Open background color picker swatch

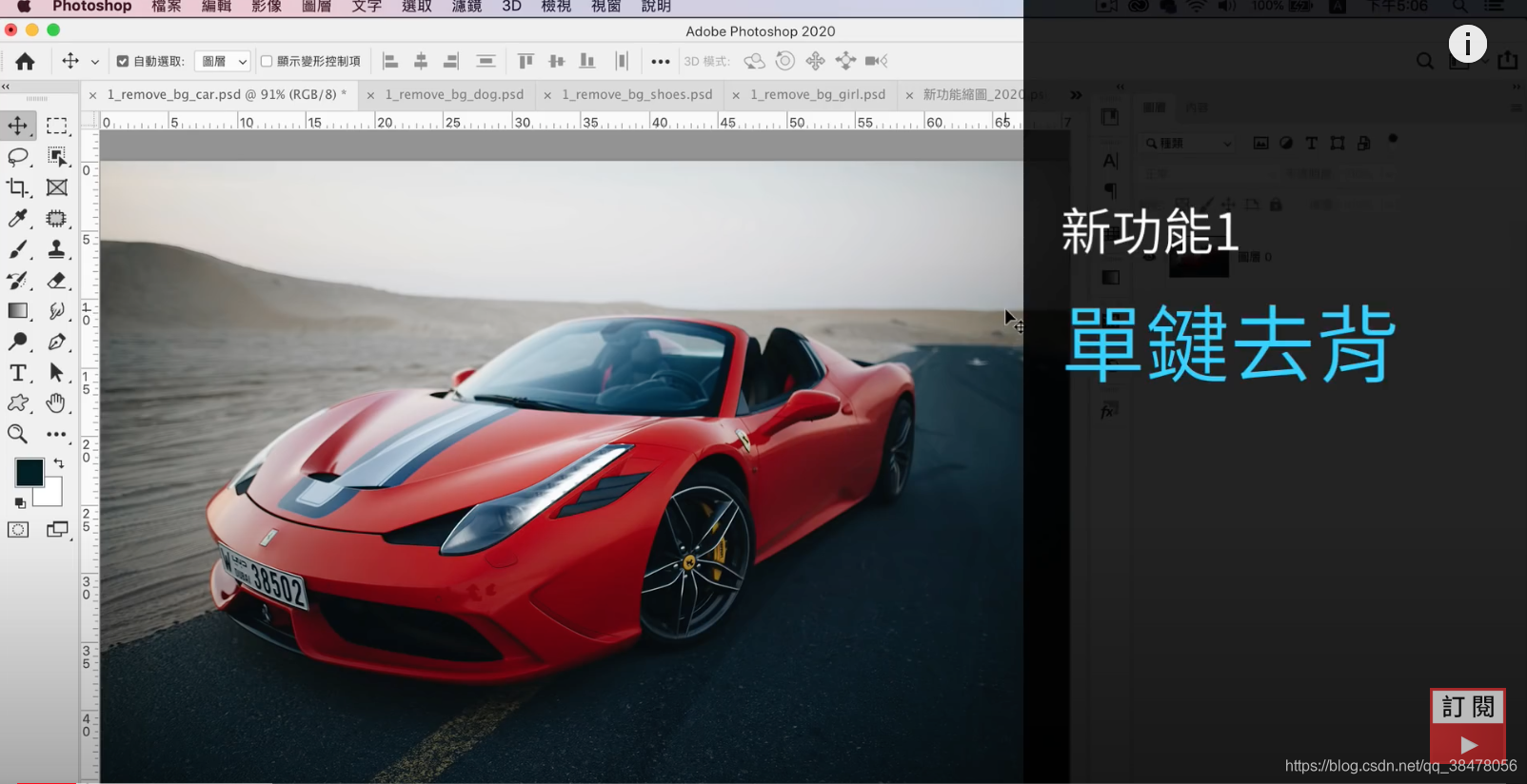[x=51, y=496]
